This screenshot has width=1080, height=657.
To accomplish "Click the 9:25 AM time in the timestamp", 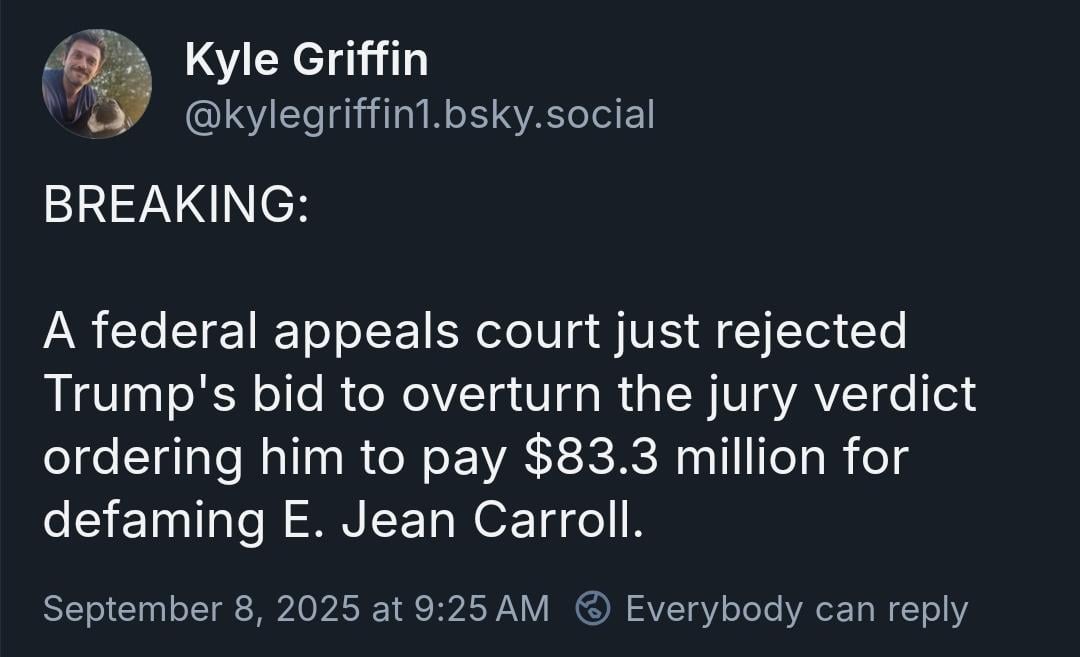I will click(x=482, y=609).
